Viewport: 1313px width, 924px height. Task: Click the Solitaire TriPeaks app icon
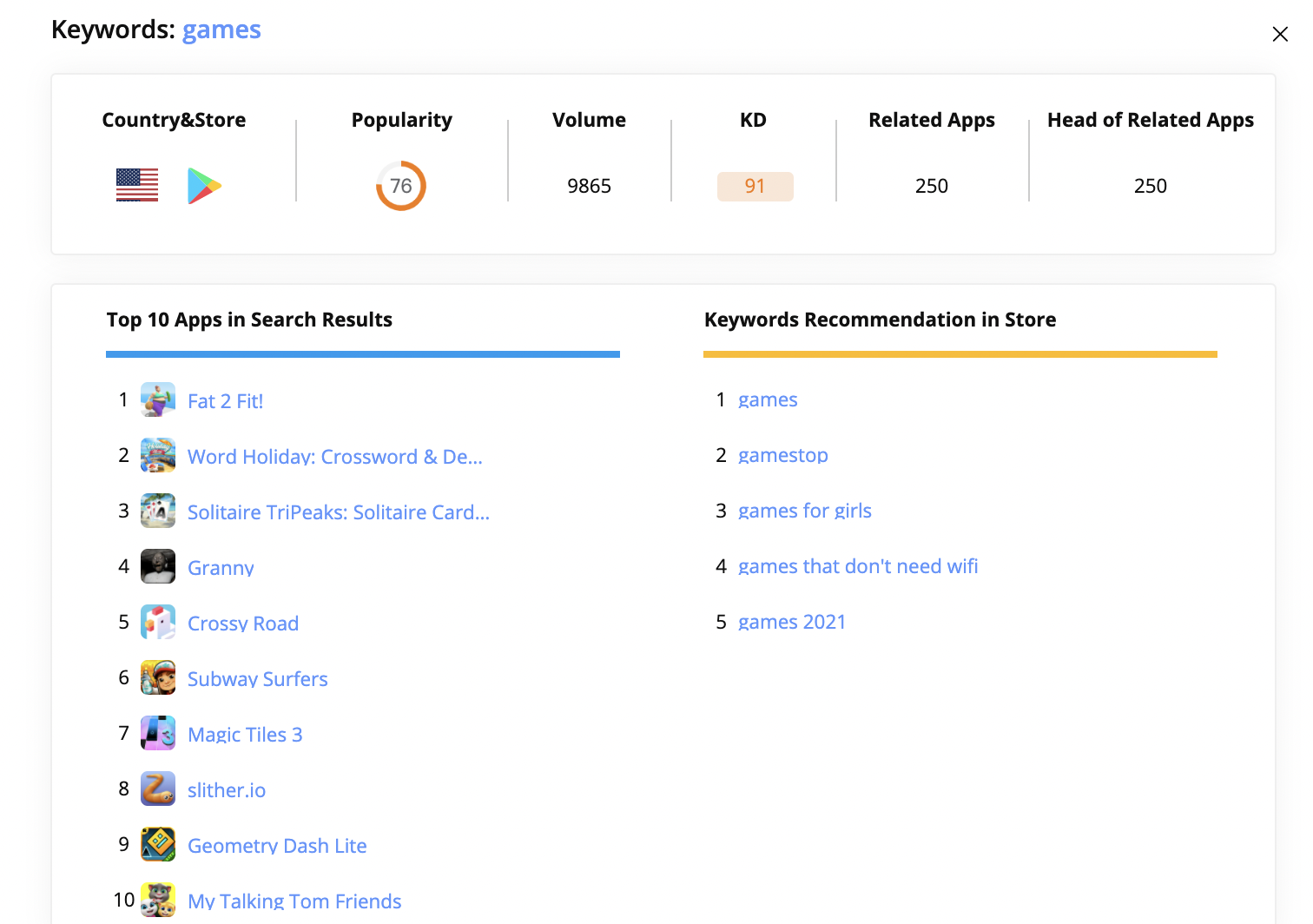click(158, 511)
